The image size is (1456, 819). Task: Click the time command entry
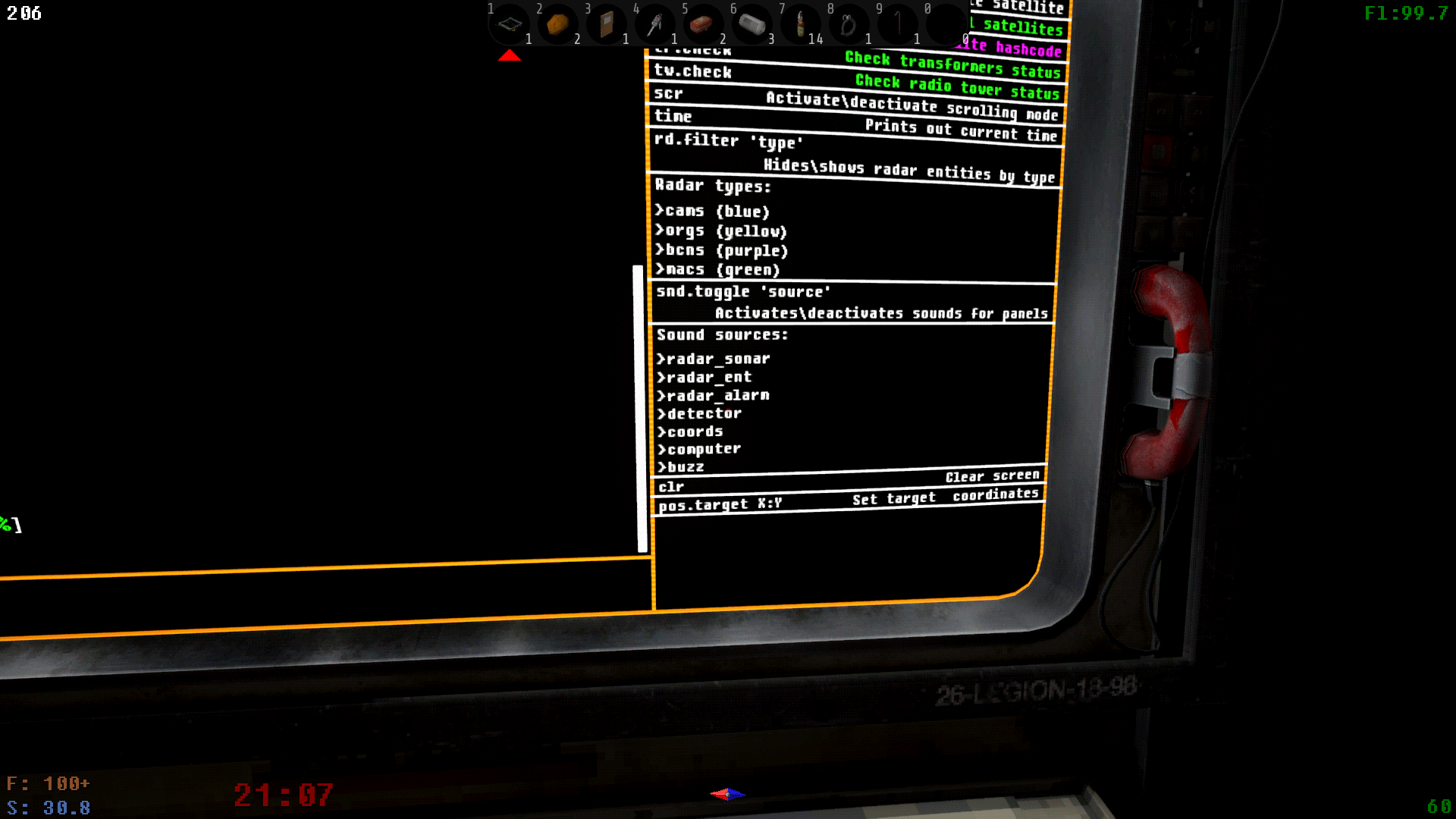[x=673, y=116]
